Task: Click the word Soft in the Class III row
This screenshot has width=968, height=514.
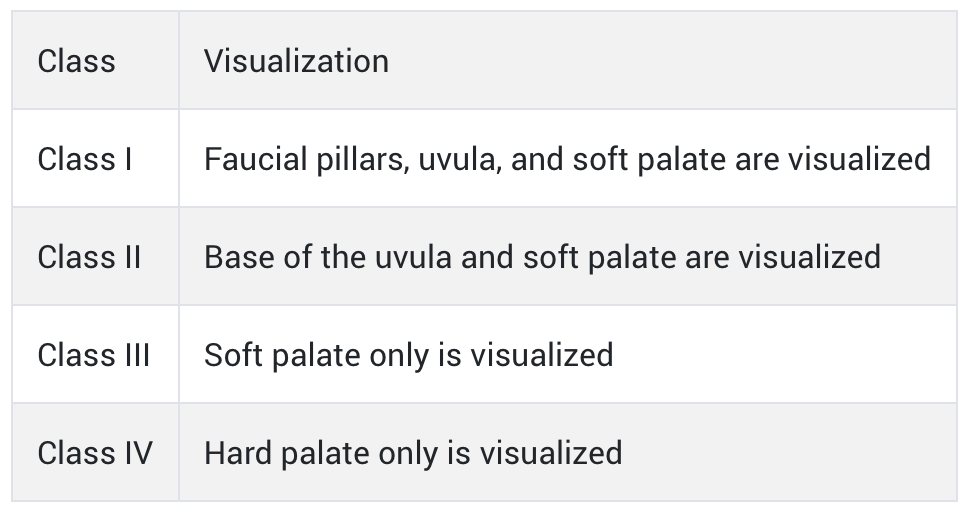Action: point(234,355)
